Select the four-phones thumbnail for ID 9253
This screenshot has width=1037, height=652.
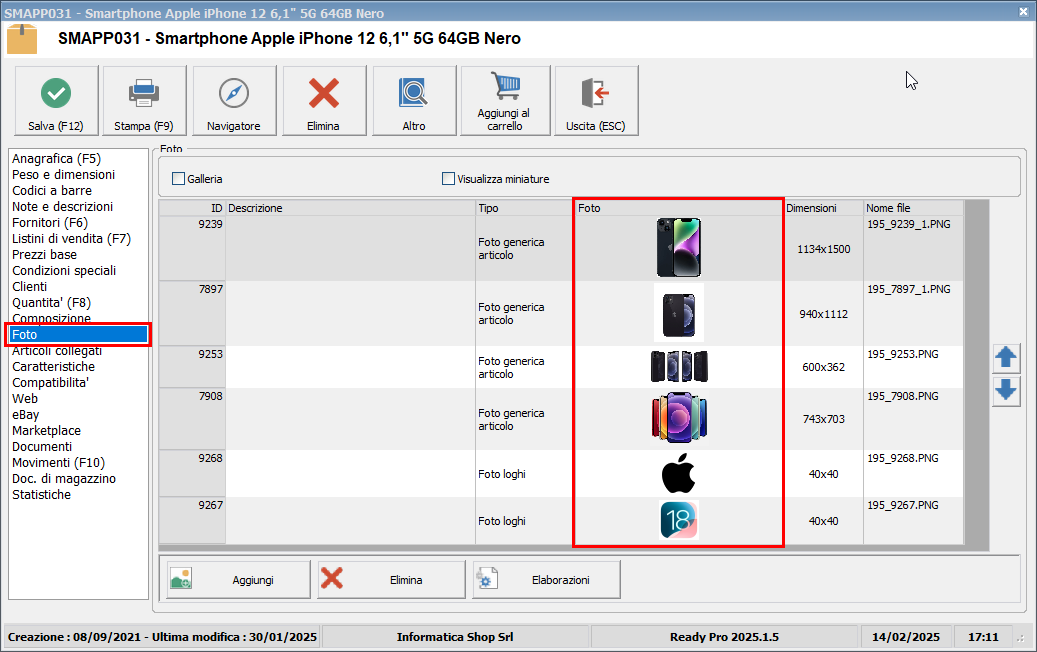[679, 367]
